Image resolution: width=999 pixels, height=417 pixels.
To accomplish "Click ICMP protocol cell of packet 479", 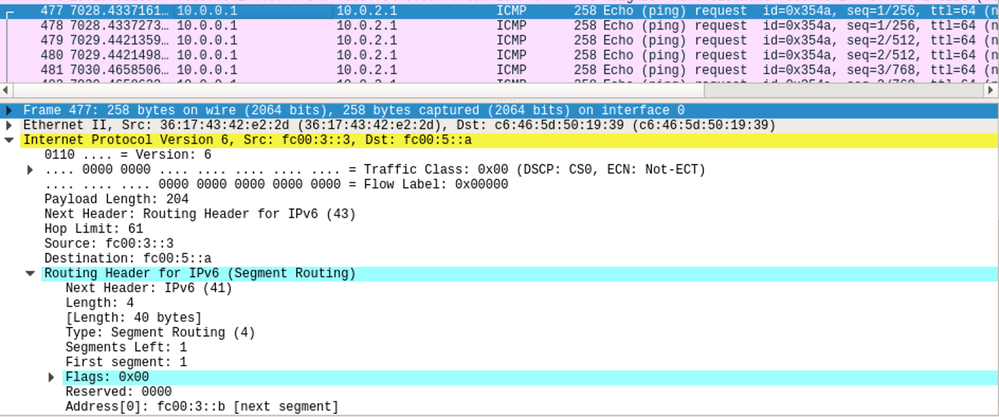I will point(512,40).
